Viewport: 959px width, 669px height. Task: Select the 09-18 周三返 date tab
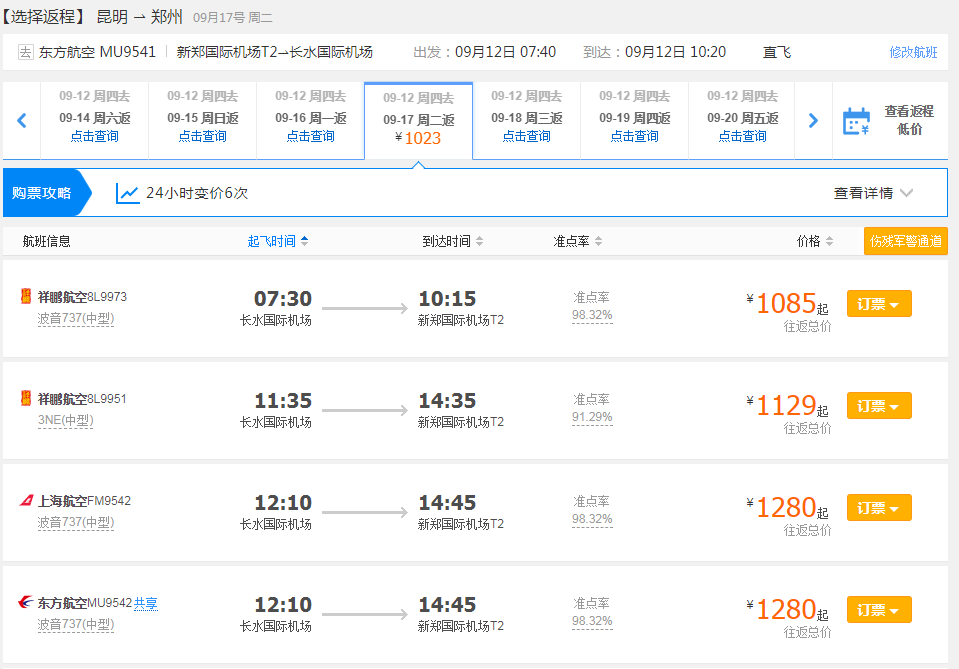click(527, 120)
